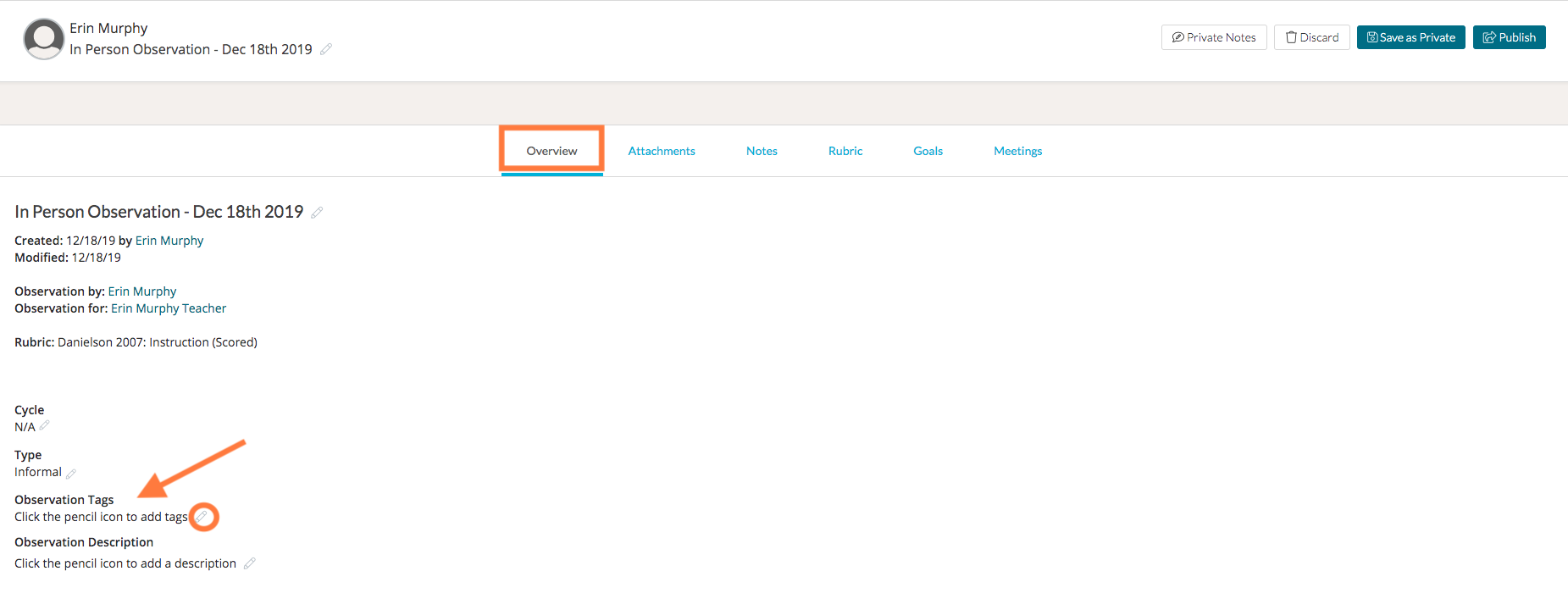The image size is (1568, 599).
Task: Edit the header observation title via its pencil icon
Action: click(x=326, y=49)
